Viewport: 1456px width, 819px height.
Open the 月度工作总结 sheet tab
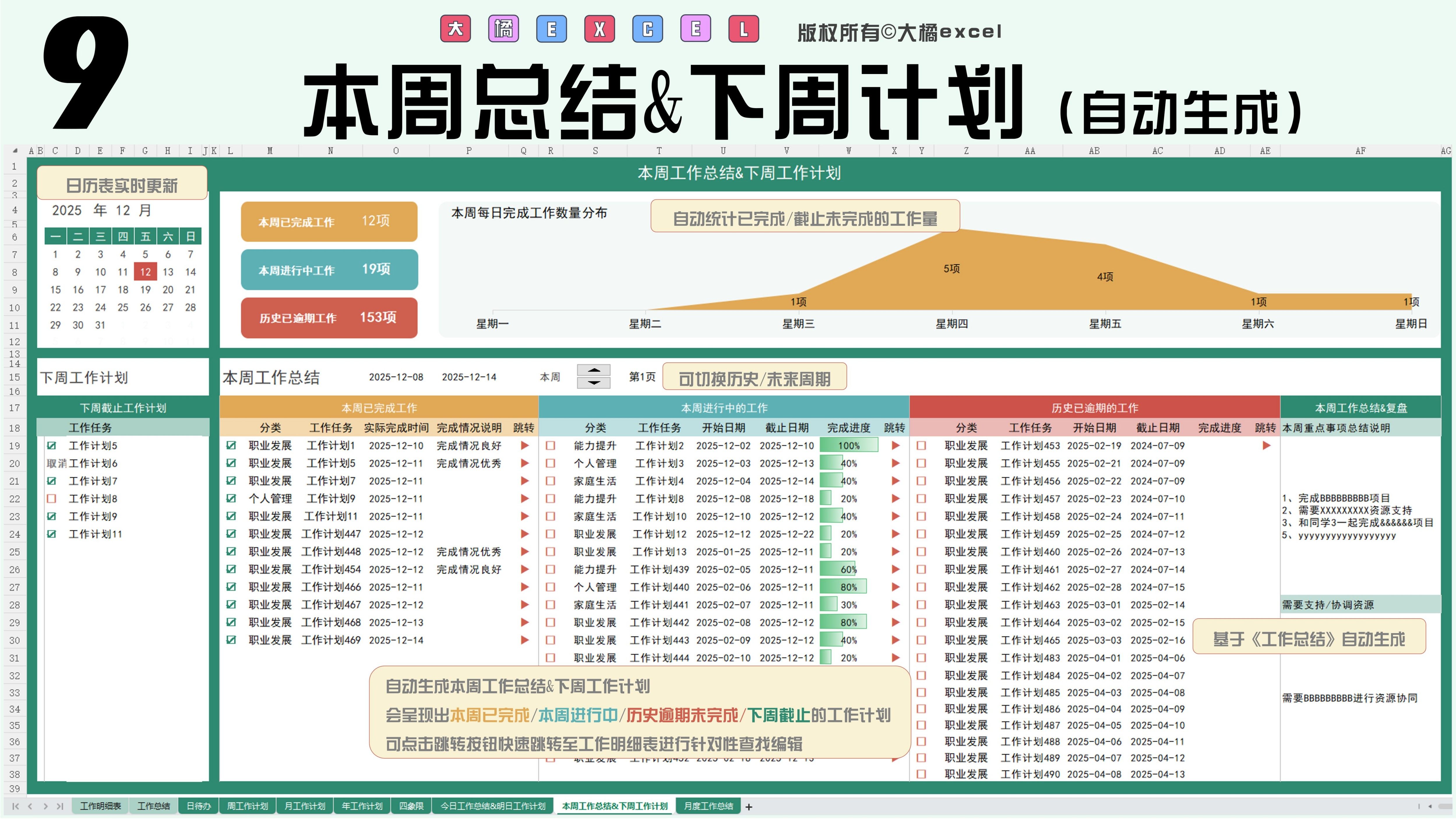[708, 806]
